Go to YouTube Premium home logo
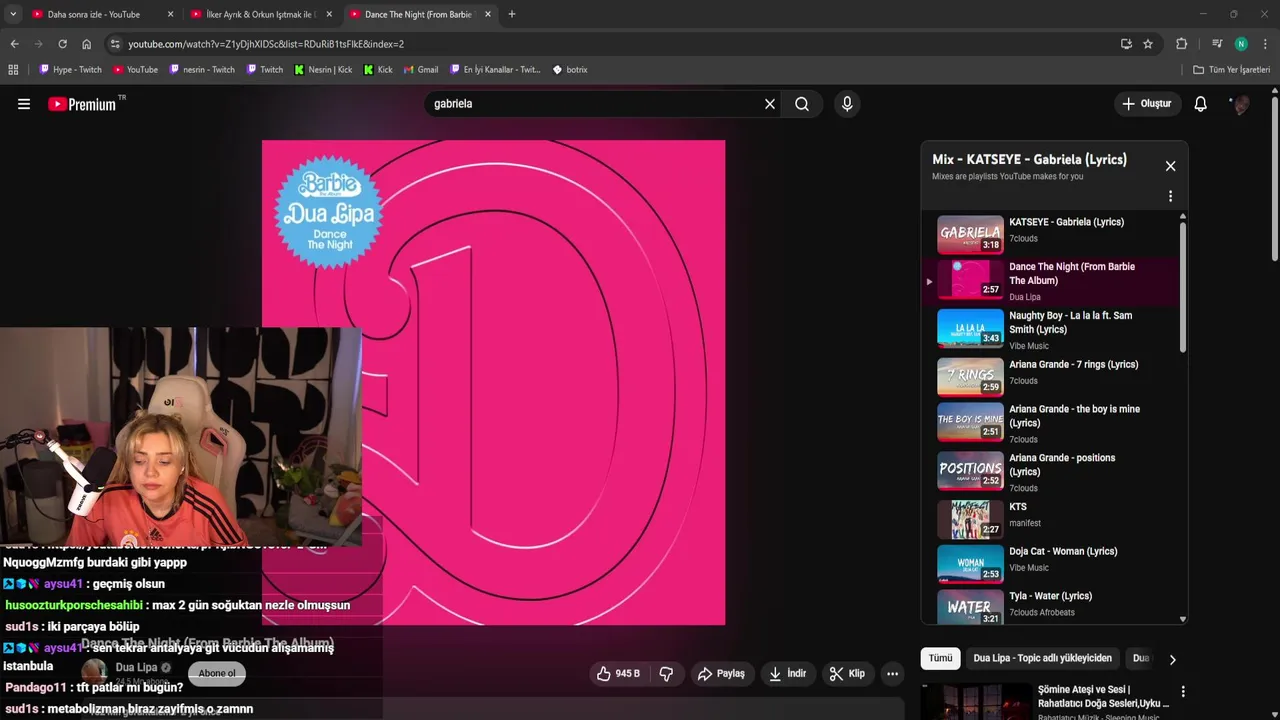Screen dimensions: 1280x720 [83, 104]
